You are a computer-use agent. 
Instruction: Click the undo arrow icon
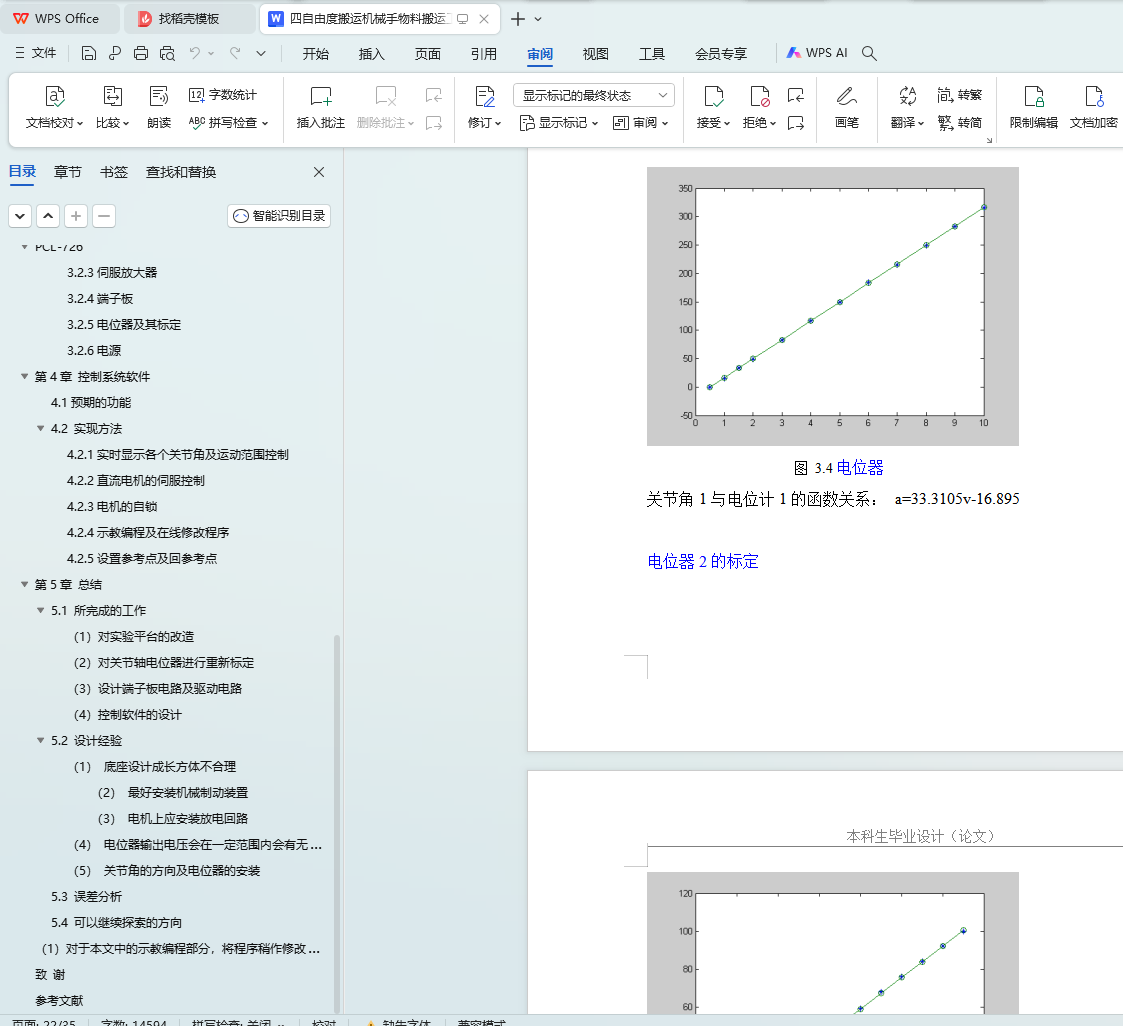click(195, 53)
